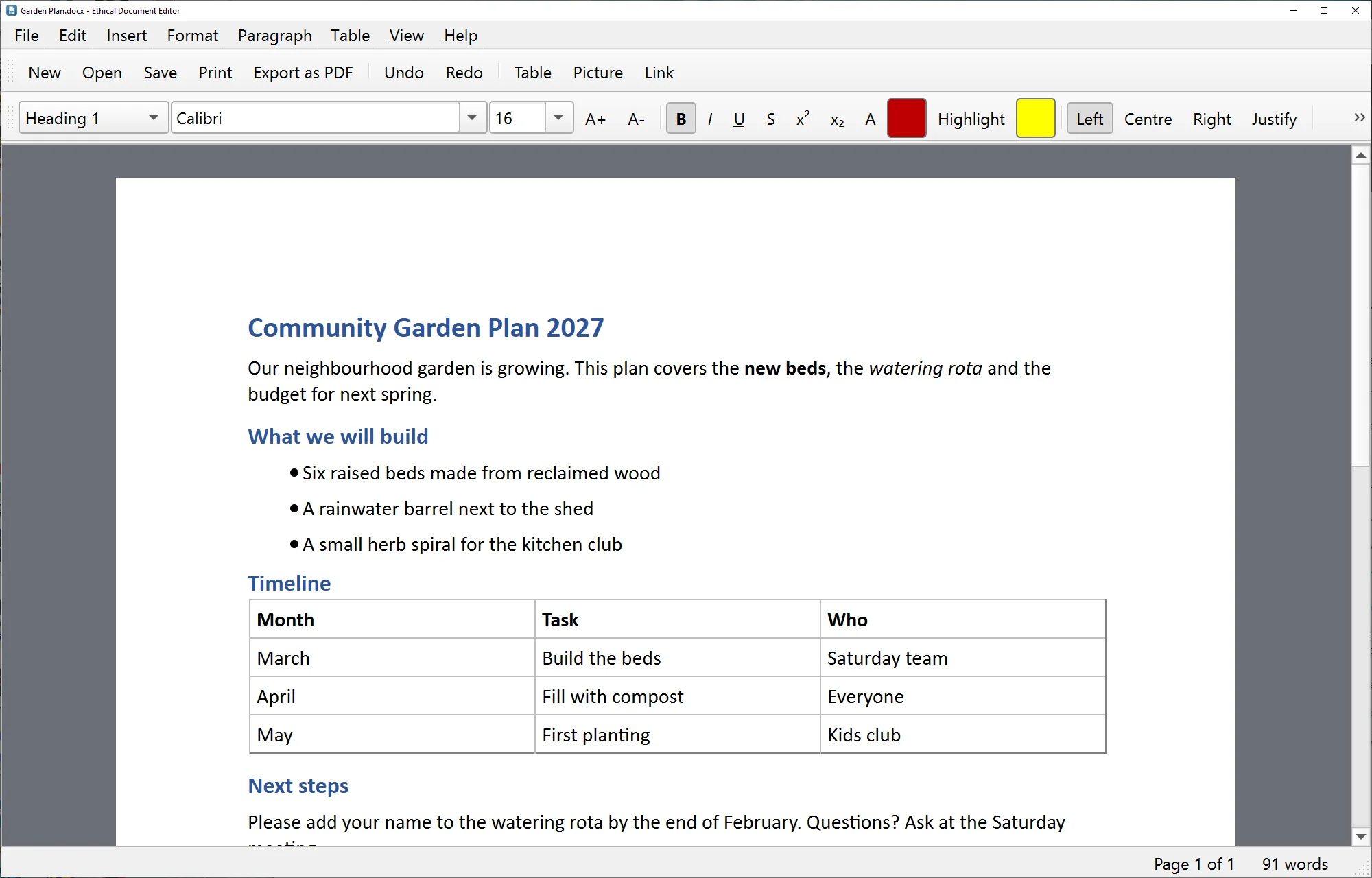Pick the red text colour swatch

coord(906,118)
